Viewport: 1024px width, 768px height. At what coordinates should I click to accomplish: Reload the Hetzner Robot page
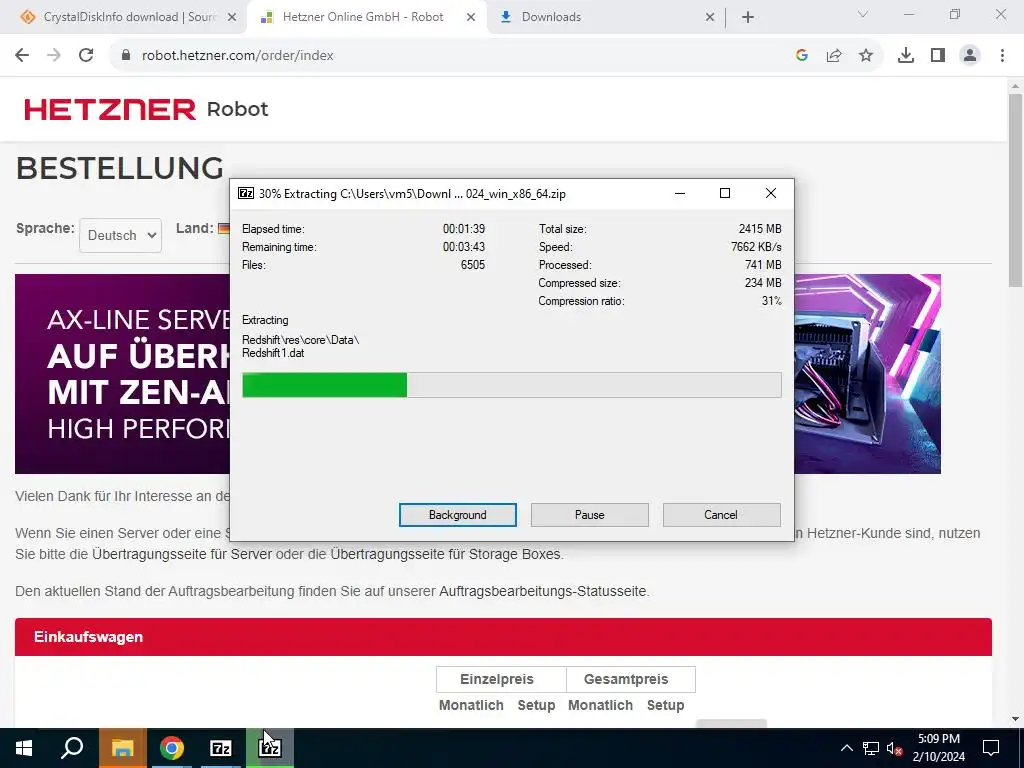(86, 56)
